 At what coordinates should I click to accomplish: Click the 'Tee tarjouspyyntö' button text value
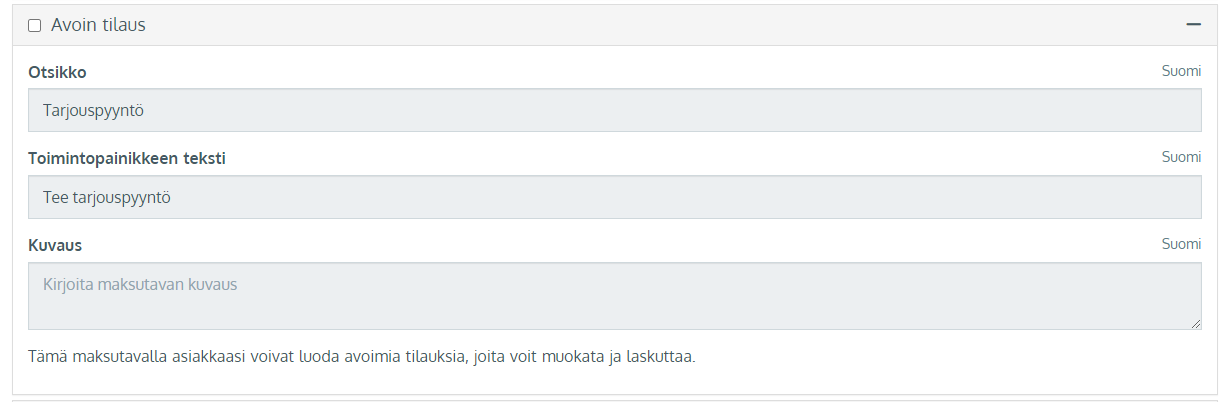click(x=107, y=198)
